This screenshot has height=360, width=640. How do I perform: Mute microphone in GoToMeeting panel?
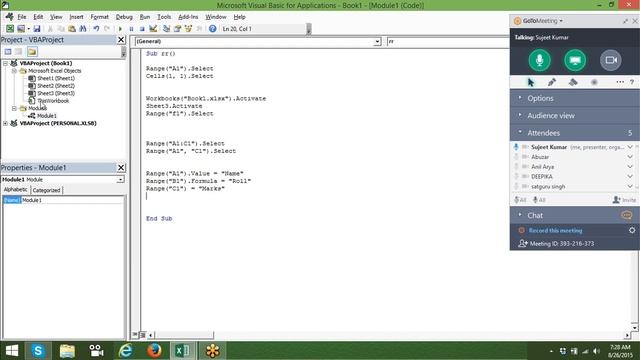click(x=540, y=60)
